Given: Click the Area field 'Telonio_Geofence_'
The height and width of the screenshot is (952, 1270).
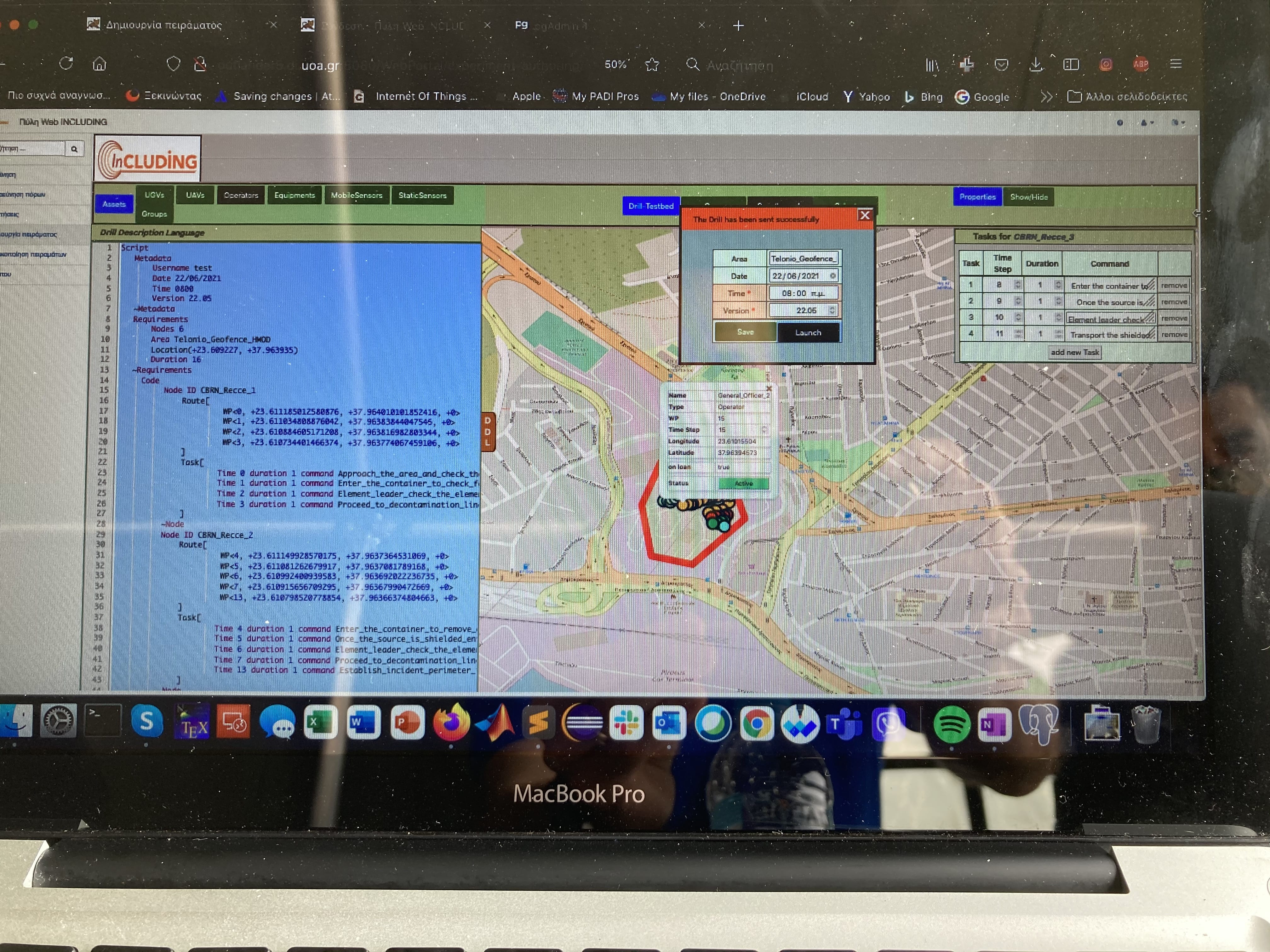Looking at the screenshot, I should coord(804,259).
